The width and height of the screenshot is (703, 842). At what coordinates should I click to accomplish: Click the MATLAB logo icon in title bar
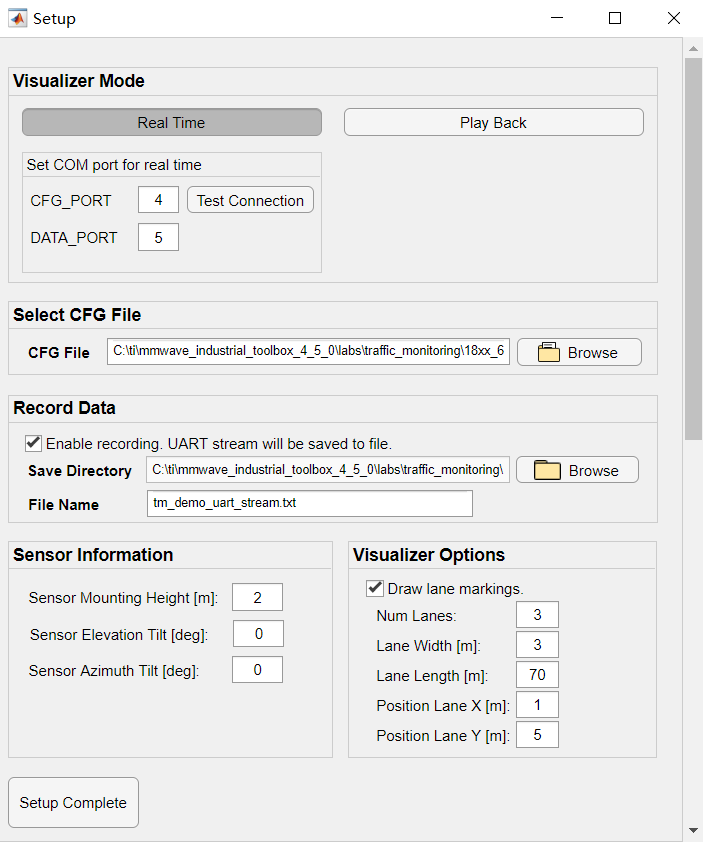[17, 18]
